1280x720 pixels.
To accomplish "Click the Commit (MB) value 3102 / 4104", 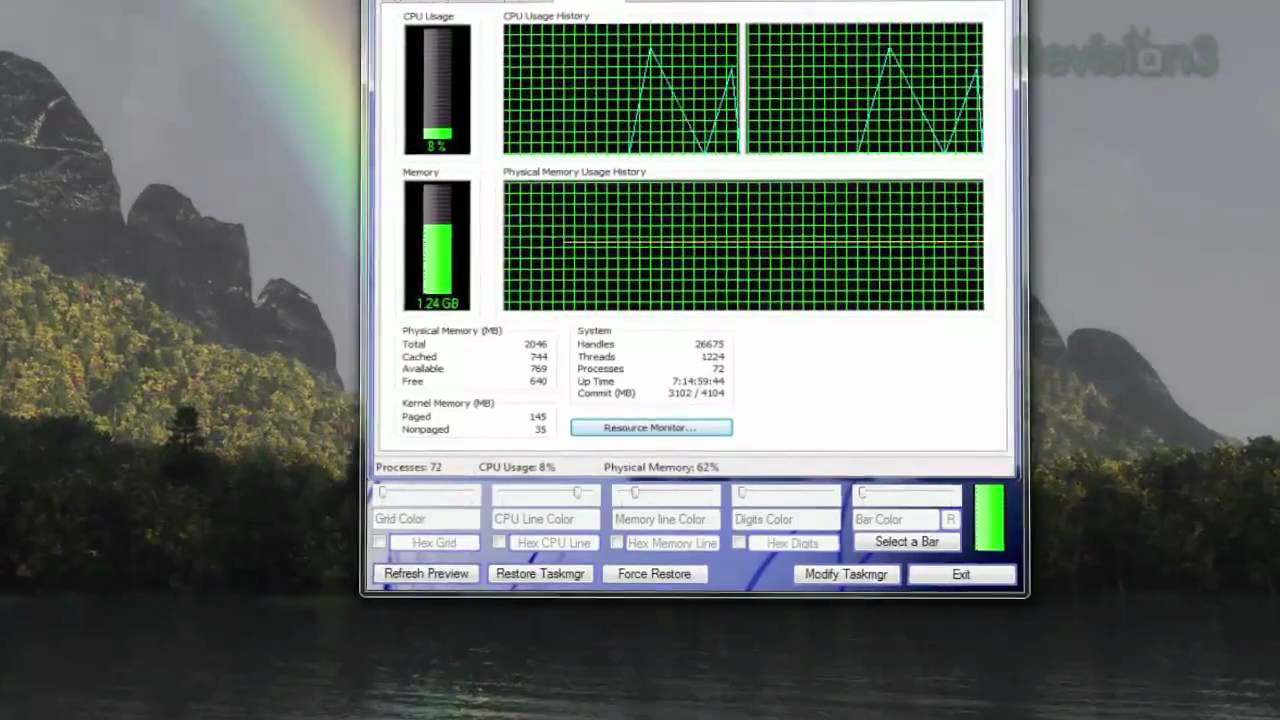I will point(697,393).
